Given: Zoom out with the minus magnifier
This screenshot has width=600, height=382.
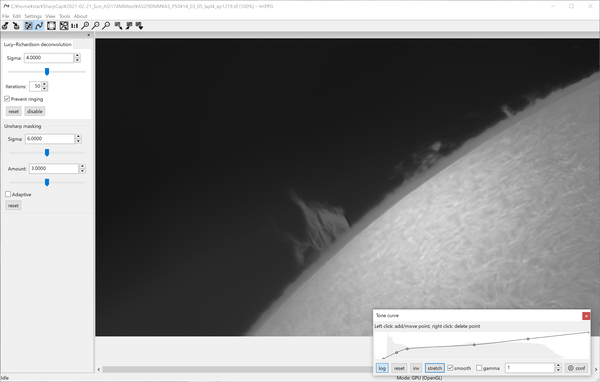Looking at the screenshot, I should tap(96, 26).
